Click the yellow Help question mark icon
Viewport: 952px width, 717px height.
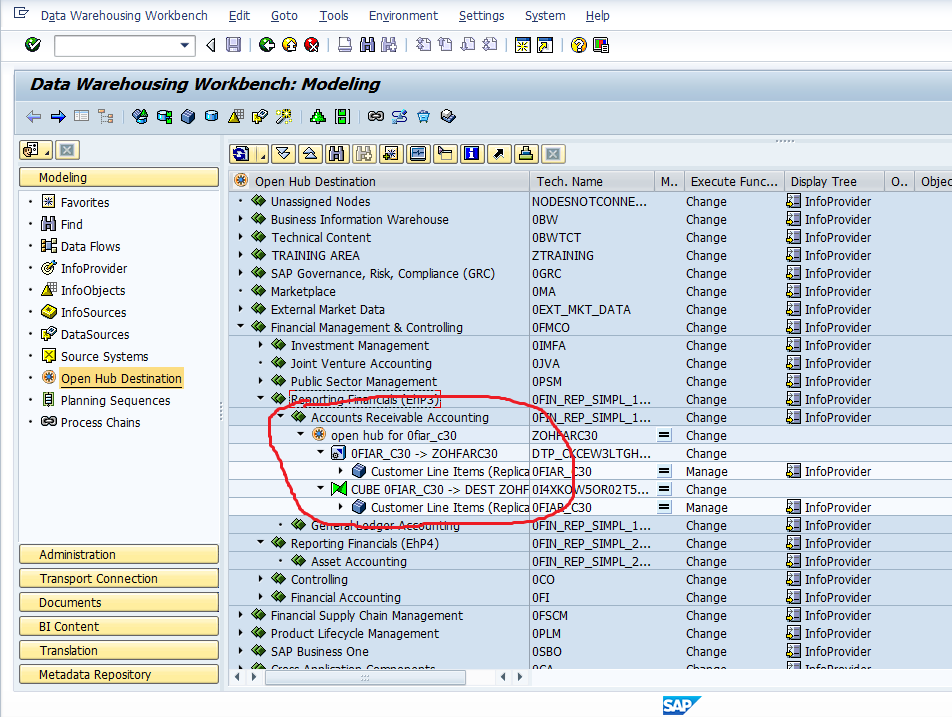click(579, 45)
